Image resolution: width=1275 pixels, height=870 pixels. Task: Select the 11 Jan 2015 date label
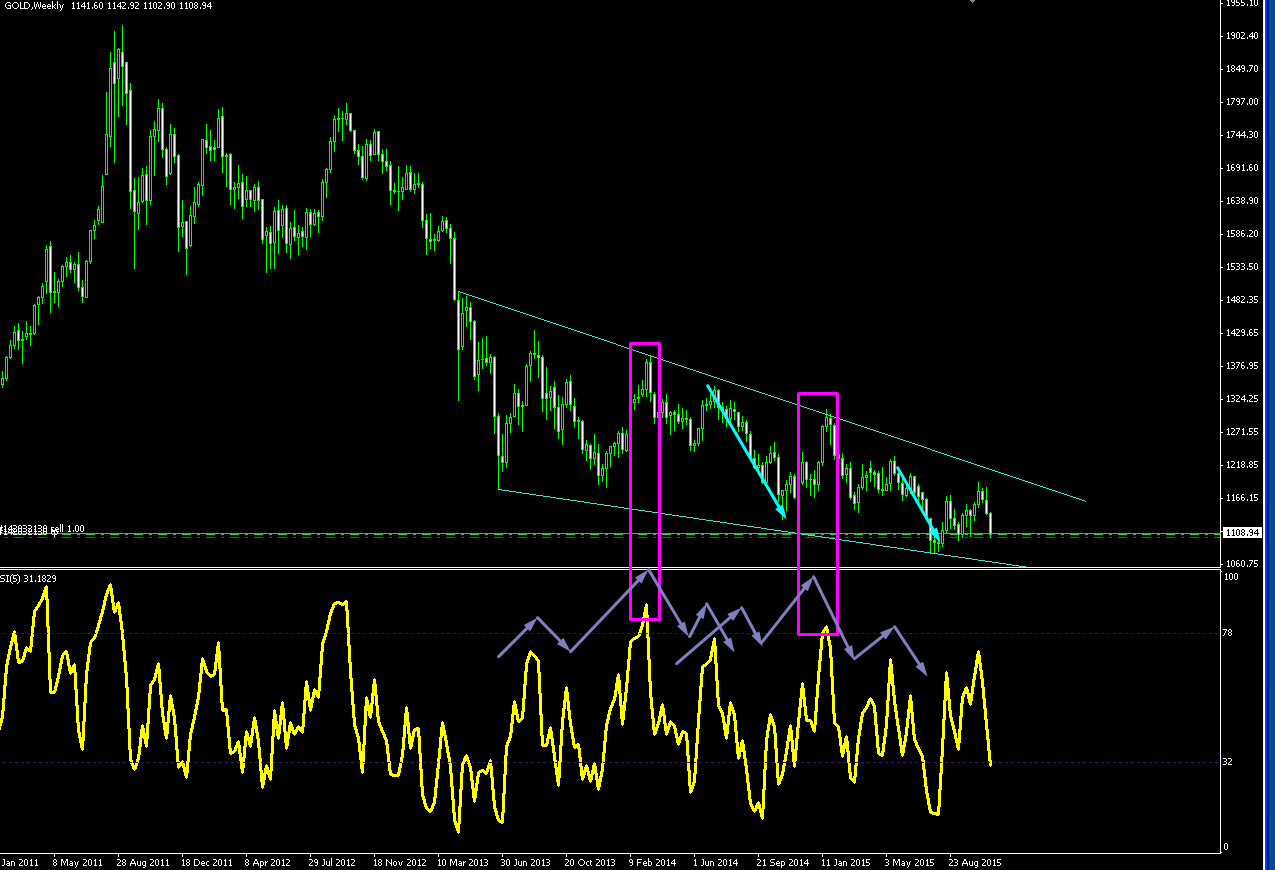click(x=846, y=861)
